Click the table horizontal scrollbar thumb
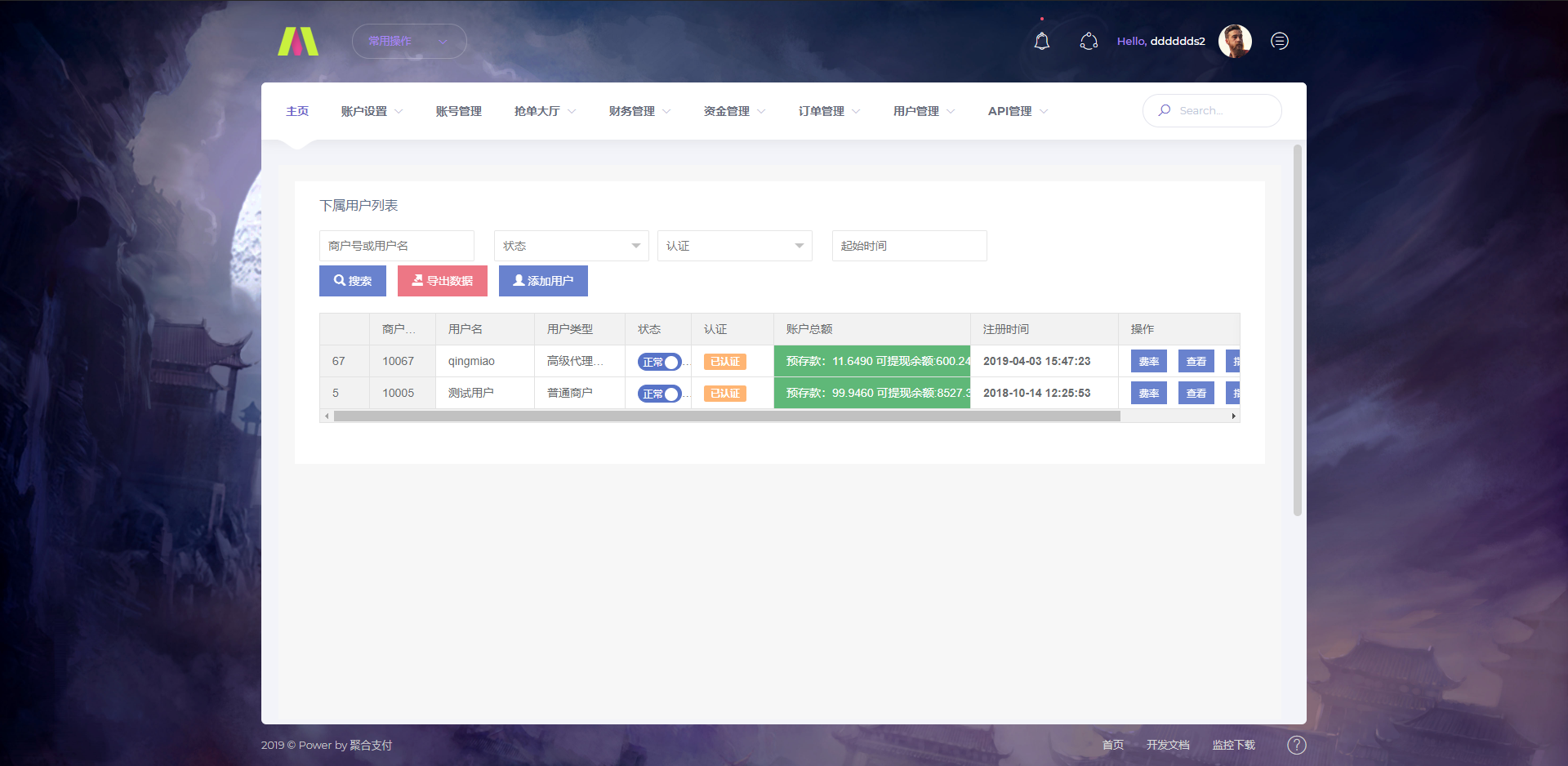1568x766 pixels. pyautogui.click(x=727, y=416)
